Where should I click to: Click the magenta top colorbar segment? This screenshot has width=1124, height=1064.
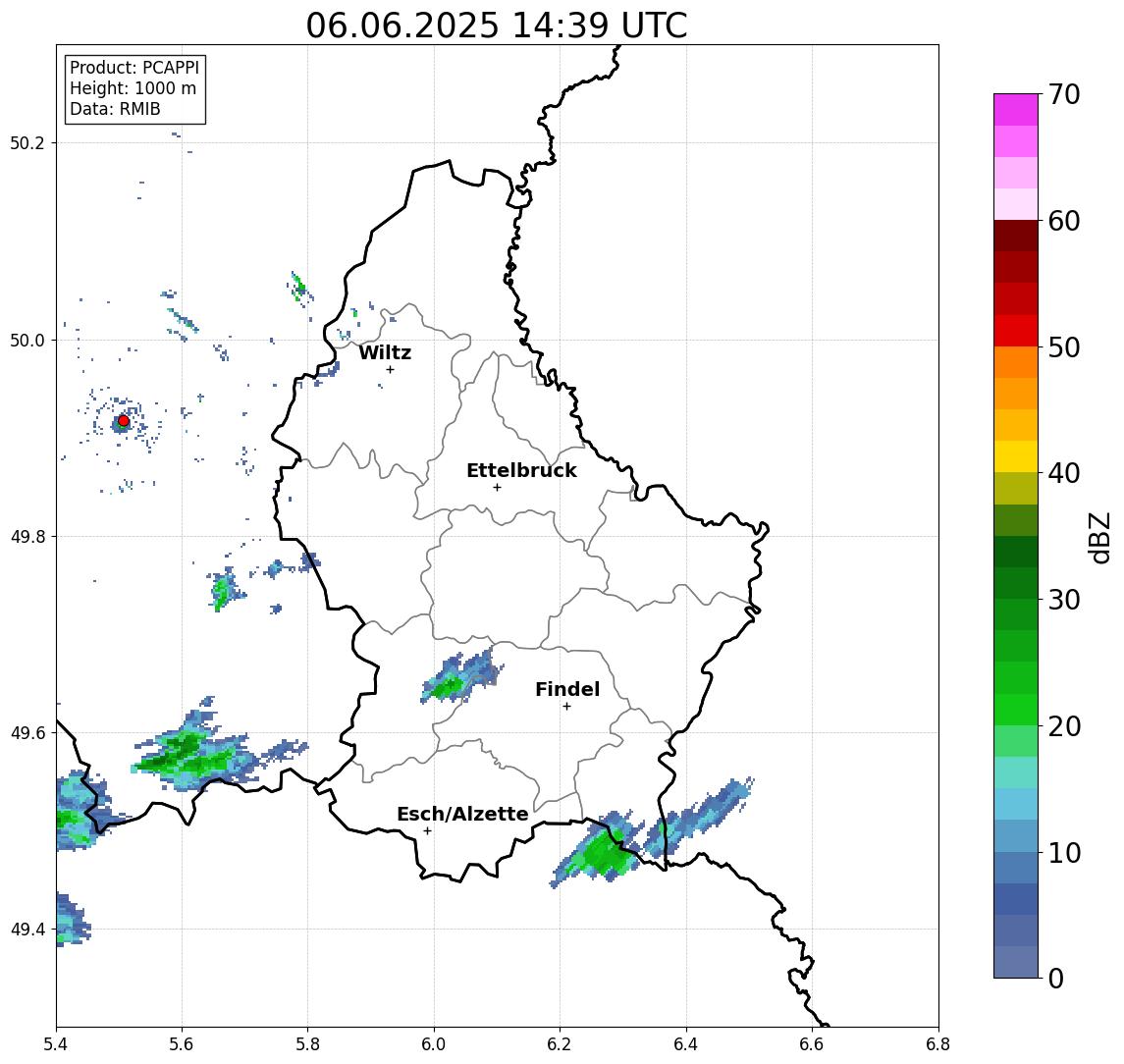pos(1016,110)
